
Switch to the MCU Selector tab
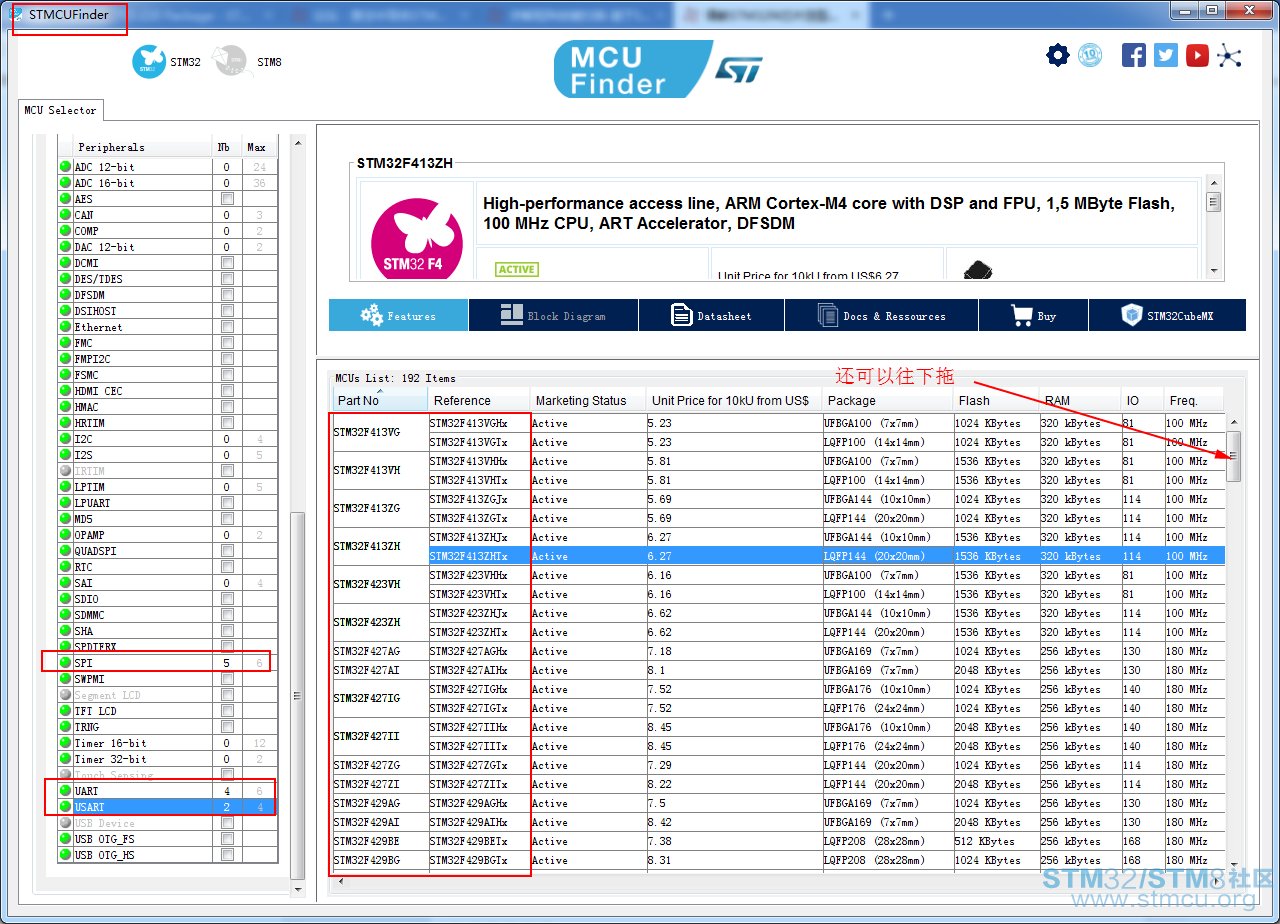pyautogui.click(x=60, y=110)
